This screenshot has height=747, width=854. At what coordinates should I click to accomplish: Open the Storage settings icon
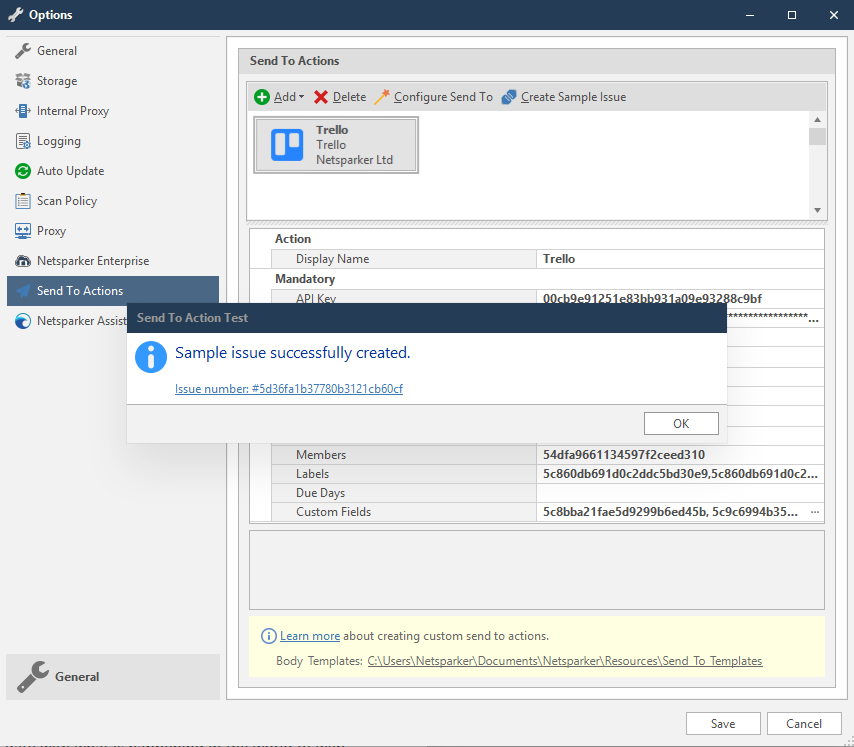point(22,81)
